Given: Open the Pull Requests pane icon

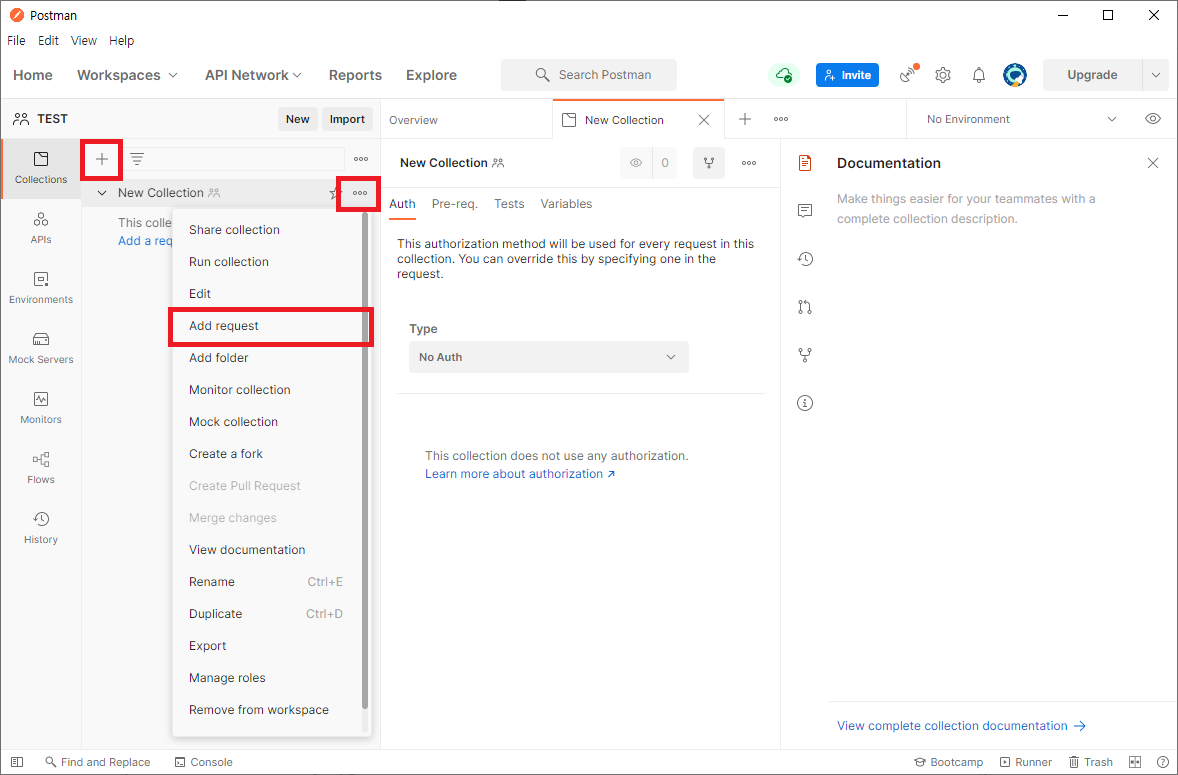Looking at the screenshot, I should 805,307.
